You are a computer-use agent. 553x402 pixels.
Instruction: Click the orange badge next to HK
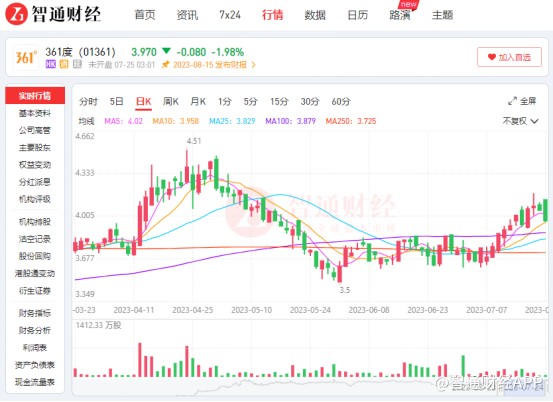point(64,64)
